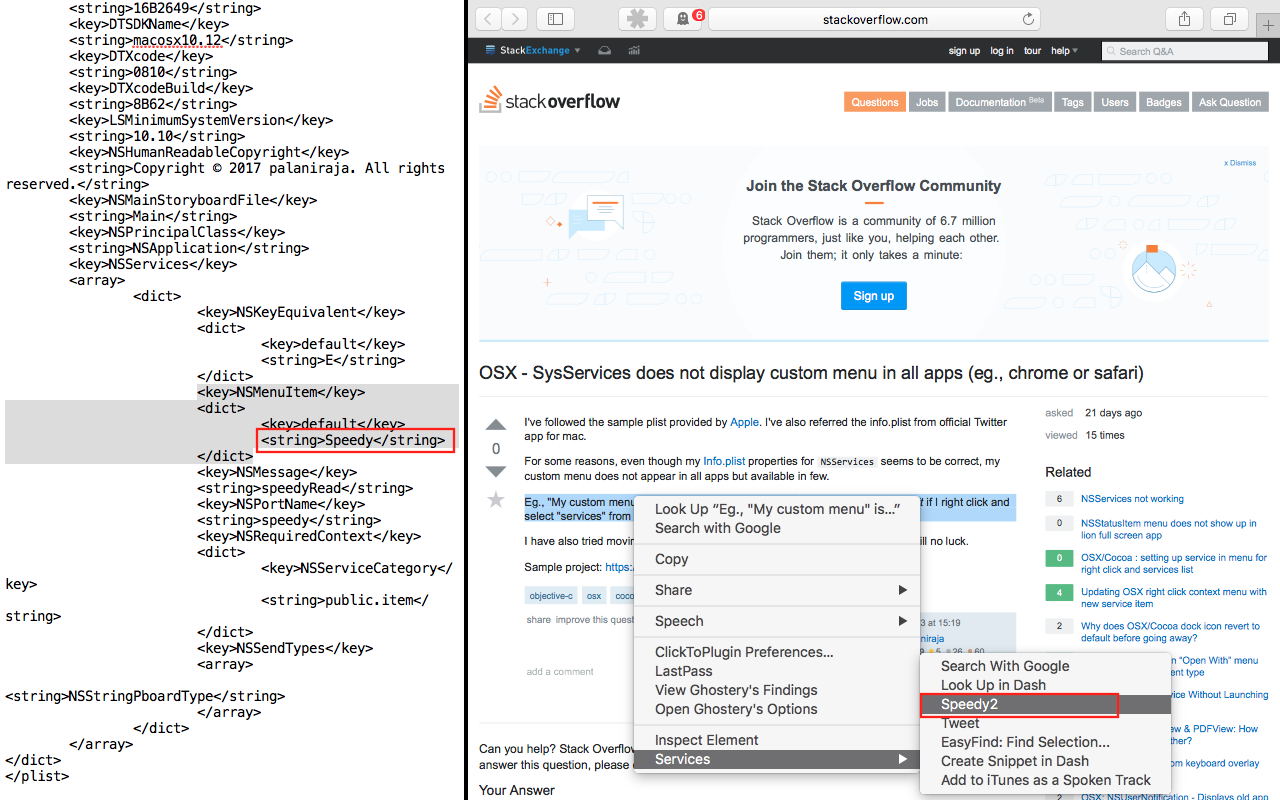The width and height of the screenshot is (1280, 800).
Task: Focus the Search Q&A field
Action: (1185, 51)
